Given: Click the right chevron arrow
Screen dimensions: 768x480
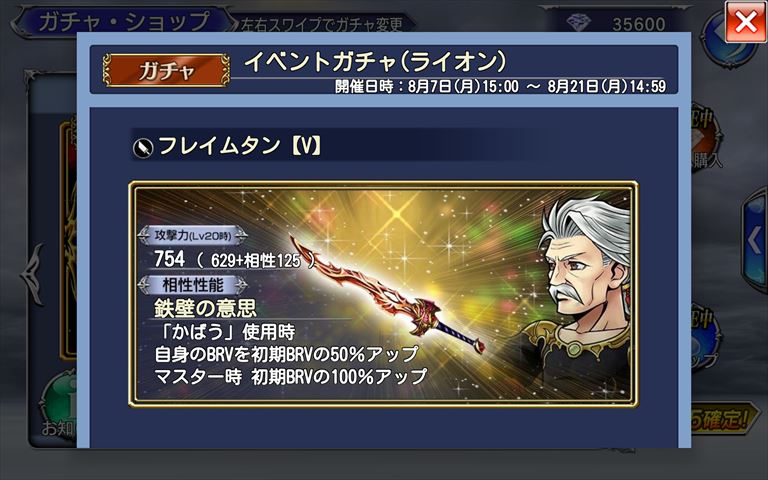Looking at the screenshot, I should 755,241.
